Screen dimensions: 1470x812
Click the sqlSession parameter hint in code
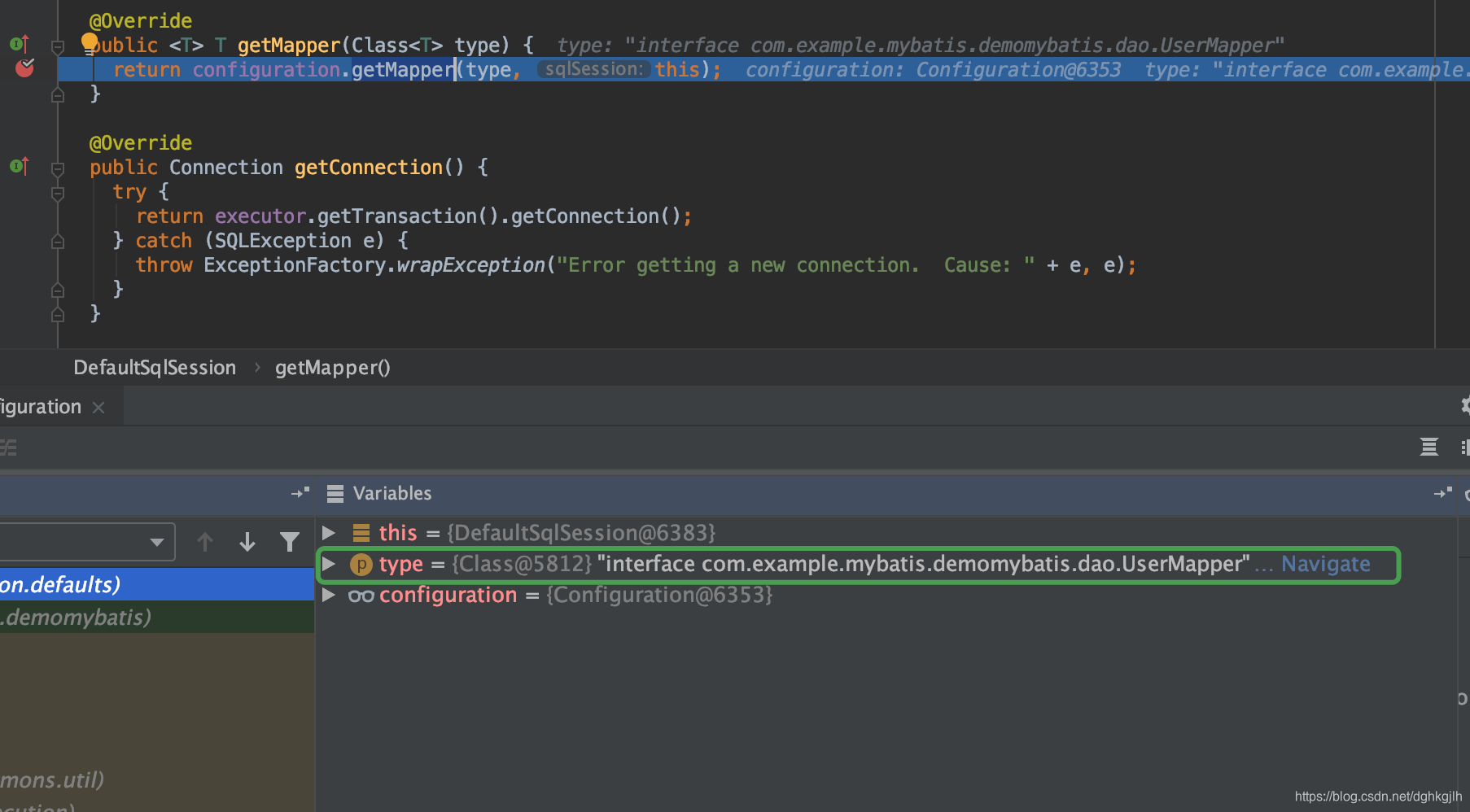pos(594,69)
